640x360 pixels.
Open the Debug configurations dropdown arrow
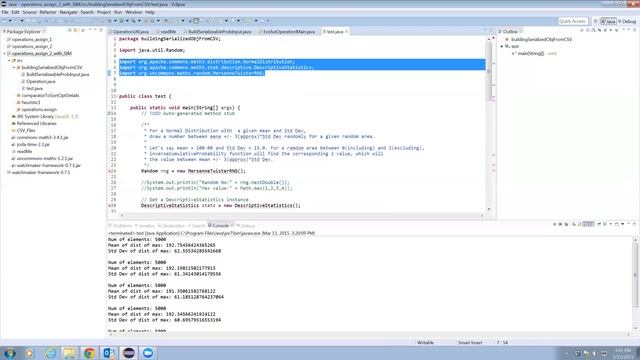point(115,21)
